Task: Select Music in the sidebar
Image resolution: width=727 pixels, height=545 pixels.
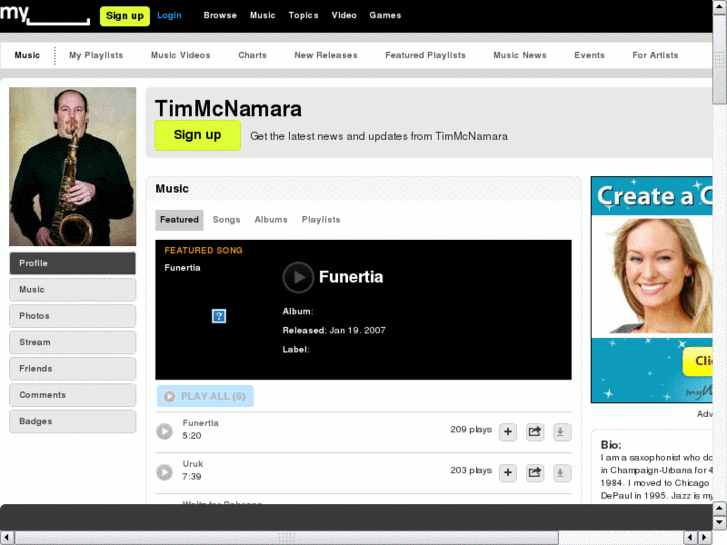Action: (x=72, y=289)
